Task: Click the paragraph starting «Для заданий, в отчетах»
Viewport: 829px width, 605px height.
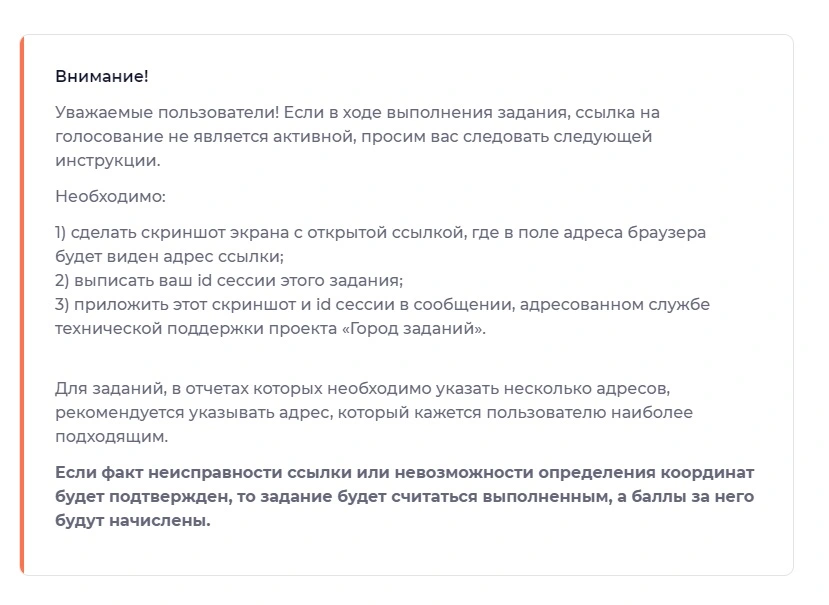Action: [374, 412]
